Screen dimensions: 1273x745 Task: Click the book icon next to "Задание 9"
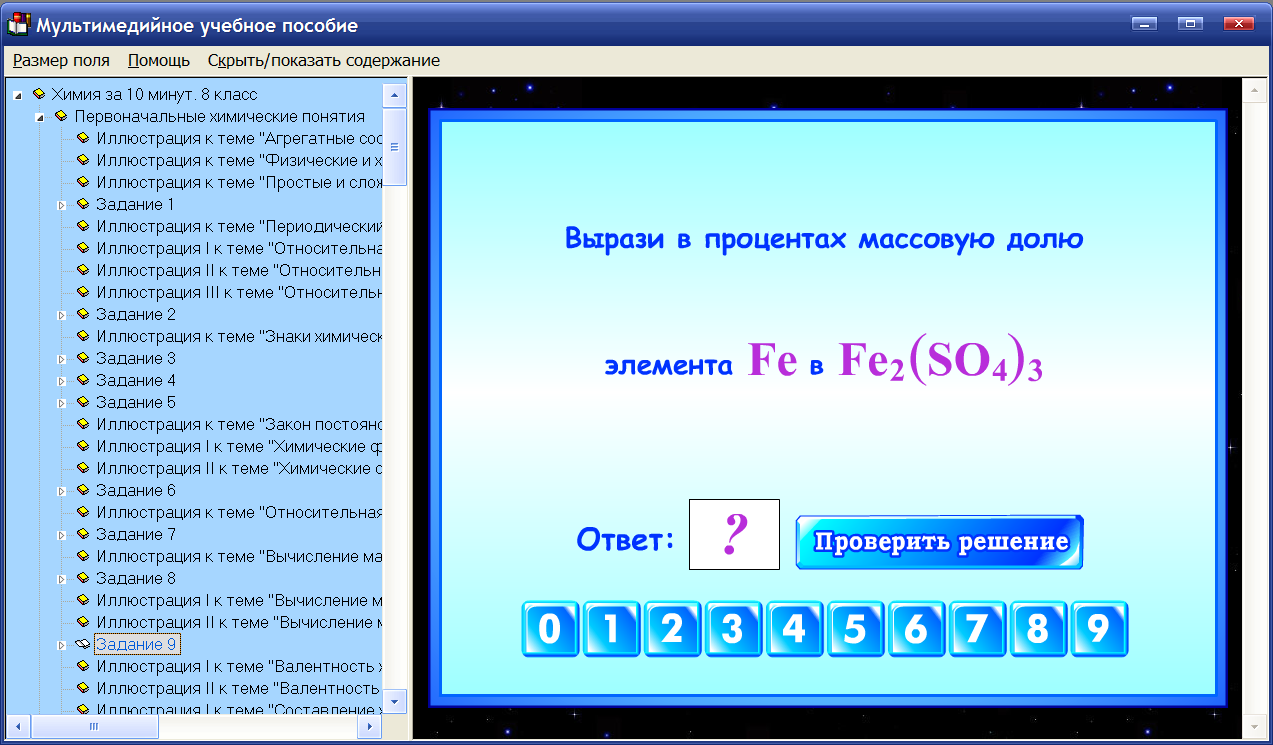coord(82,644)
